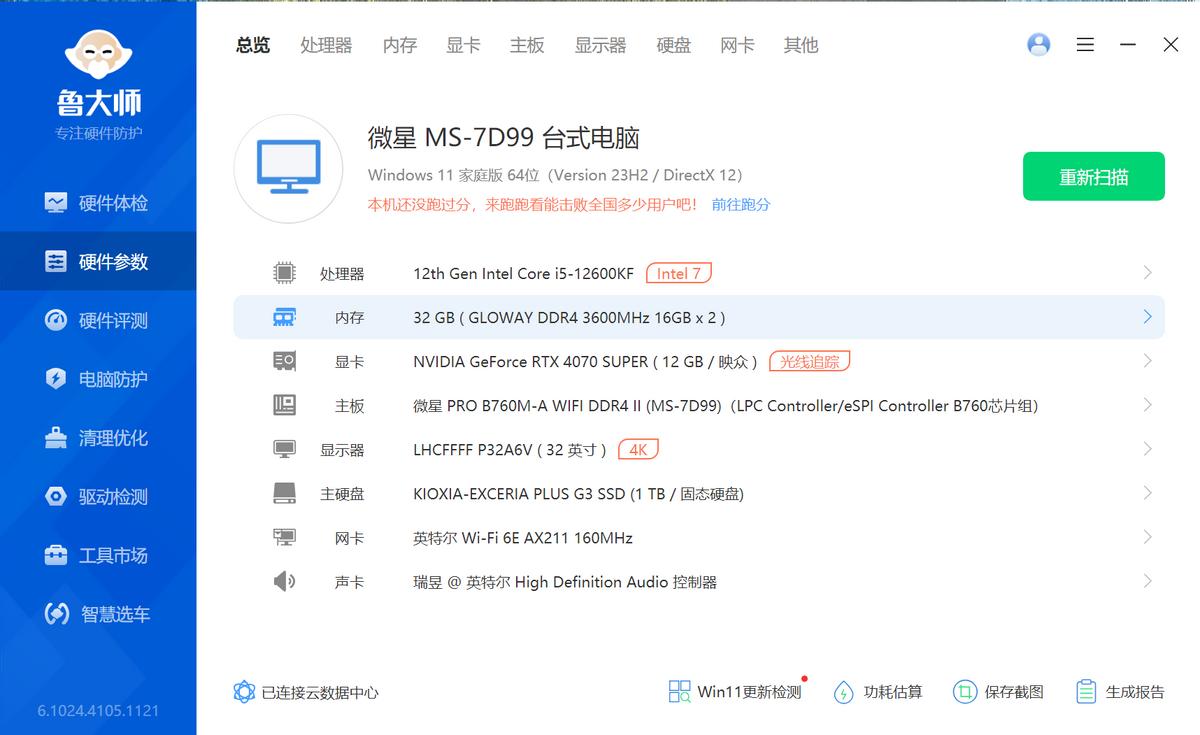Click the Win11 update detection icon
The height and width of the screenshot is (735, 1200).
680,691
